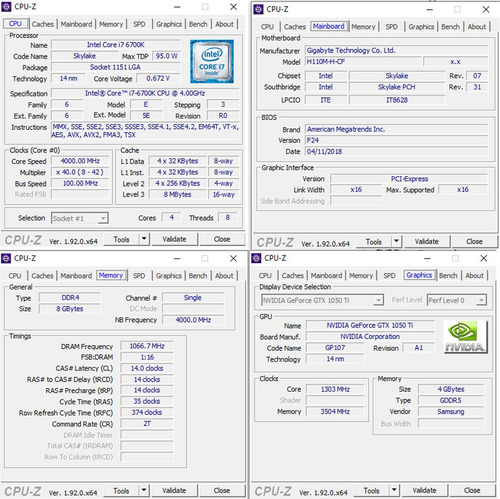Click the processor name field Intel Core i7 6700K
The width and height of the screenshot is (500, 499).
(x=116, y=45)
